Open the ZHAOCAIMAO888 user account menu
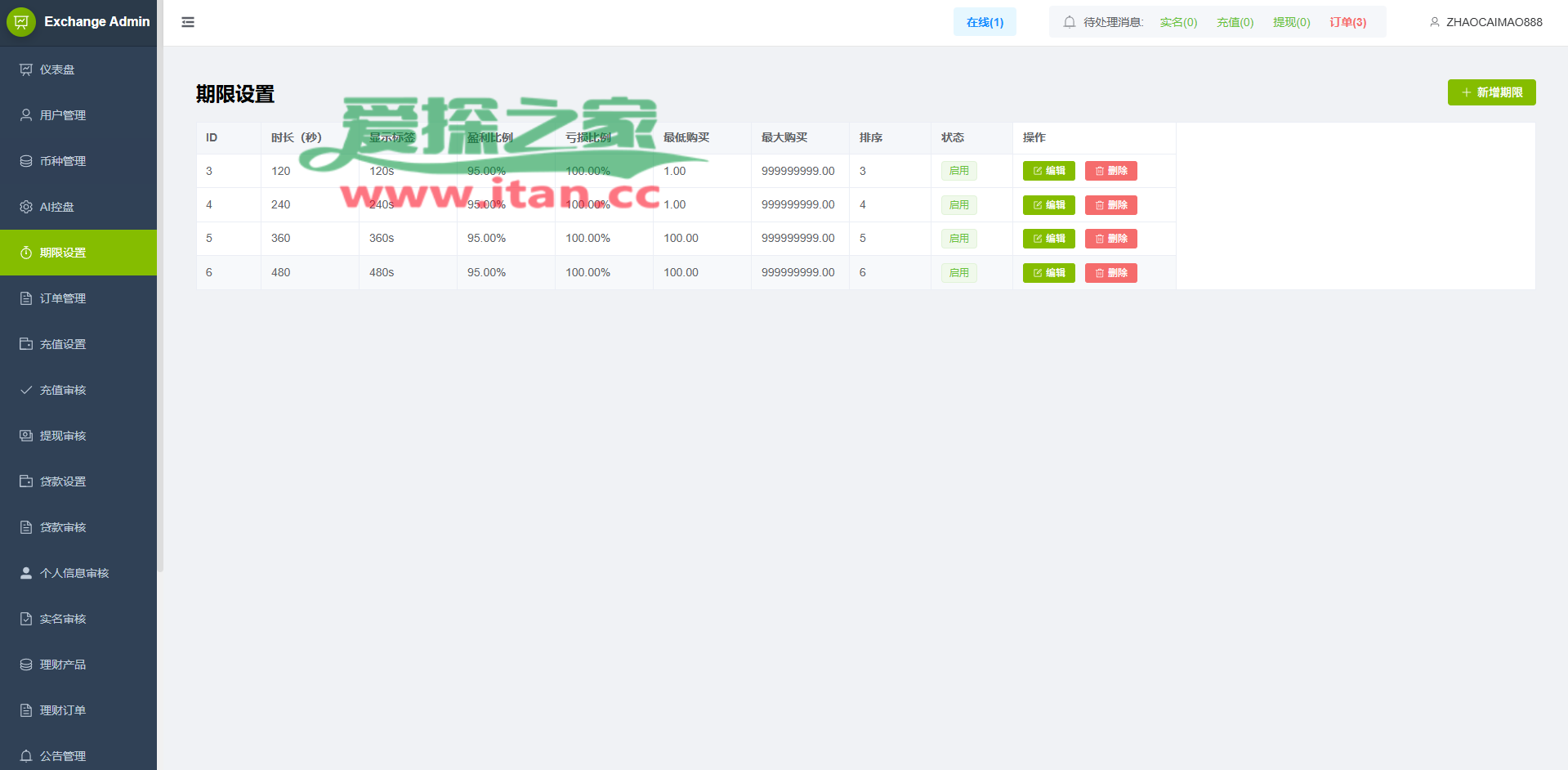The image size is (1568, 770). pyautogui.click(x=1485, y=22)
